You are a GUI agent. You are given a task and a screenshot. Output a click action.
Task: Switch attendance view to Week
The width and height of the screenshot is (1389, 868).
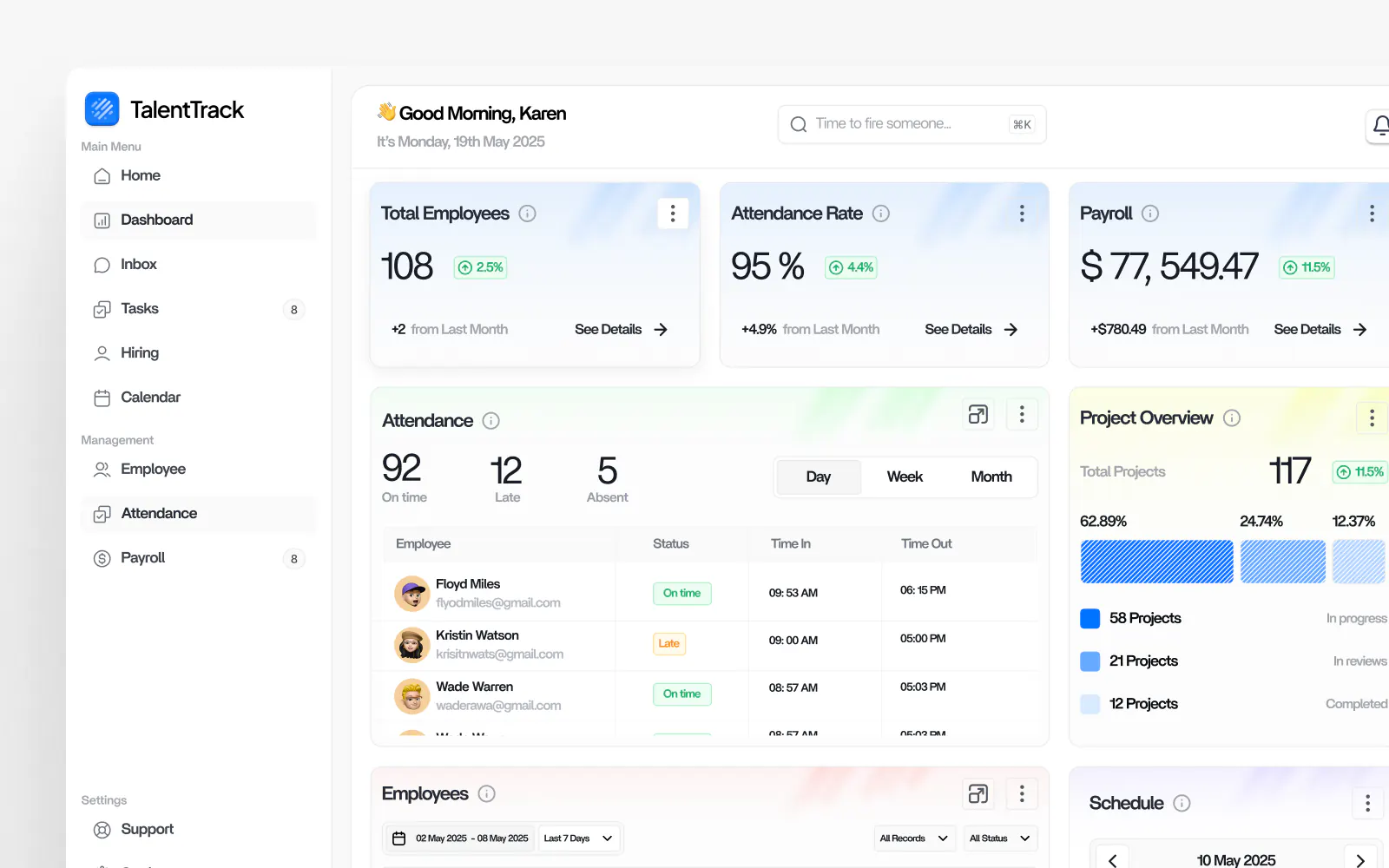(905, 477)
